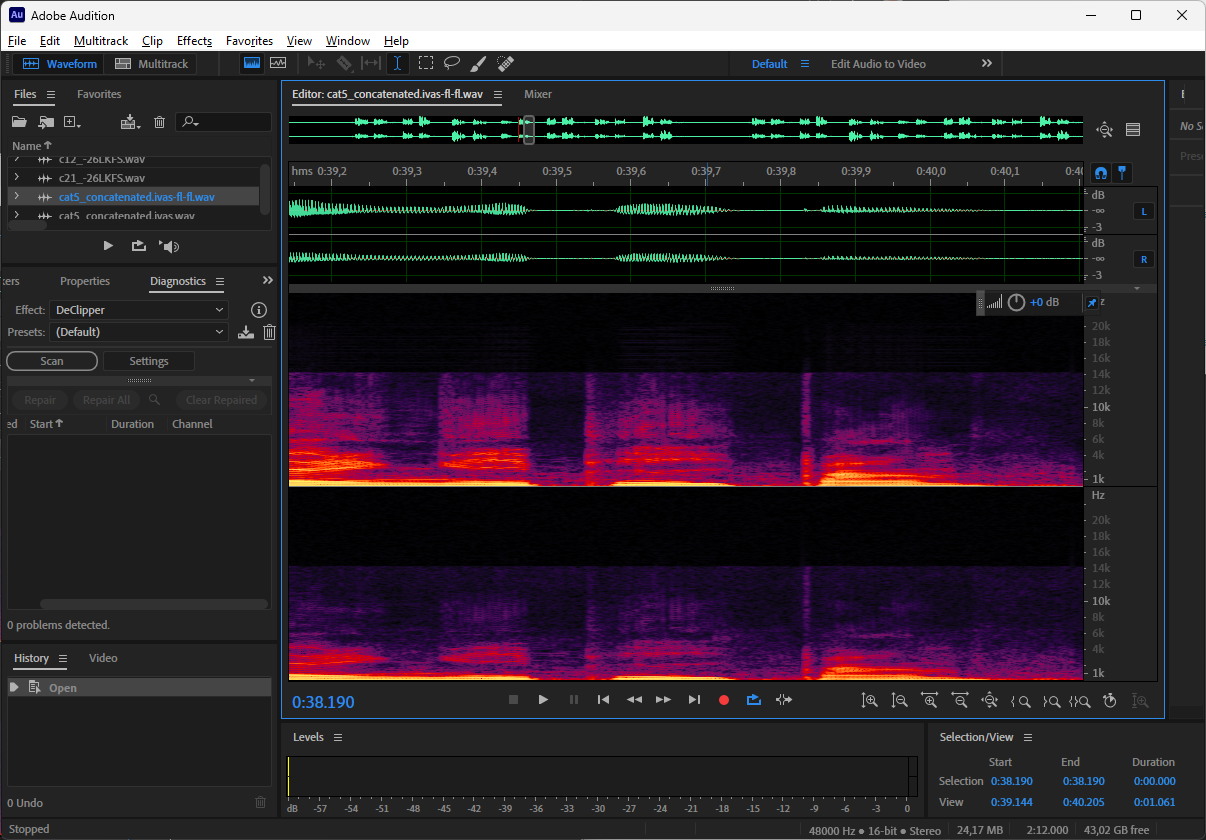1206x840 pixels.
Task: Click the Settings button in Diagnostics
Action: point(149,361)
